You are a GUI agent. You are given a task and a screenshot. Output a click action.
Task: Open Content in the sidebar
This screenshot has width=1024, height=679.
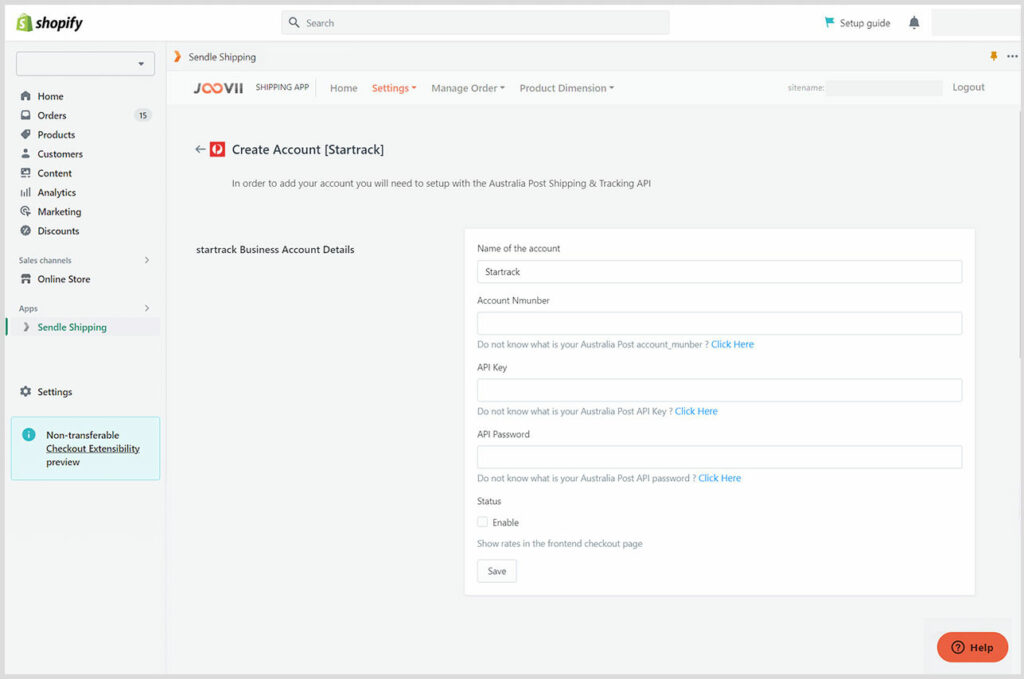54,173
